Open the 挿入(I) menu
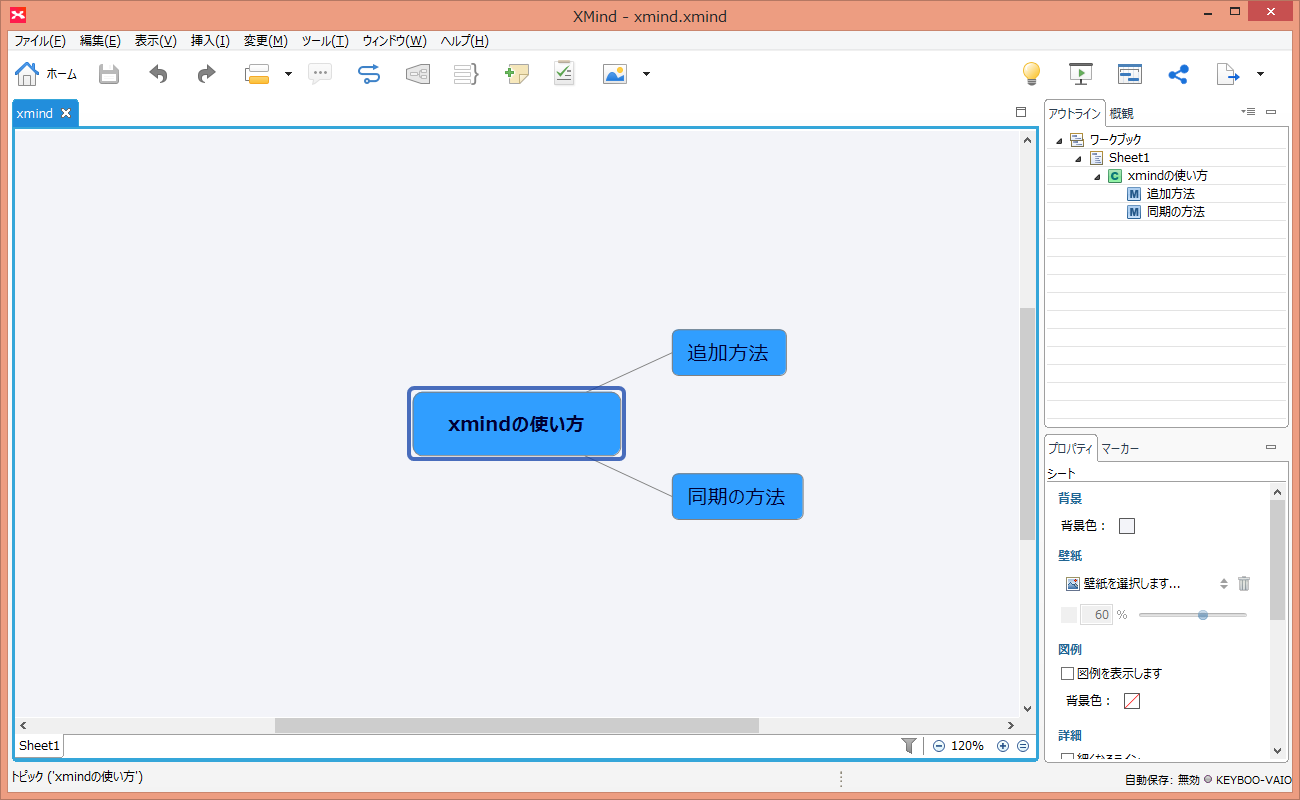Image resolution: width=1300 pixels, height=800 pixels. tap(210, 41)
